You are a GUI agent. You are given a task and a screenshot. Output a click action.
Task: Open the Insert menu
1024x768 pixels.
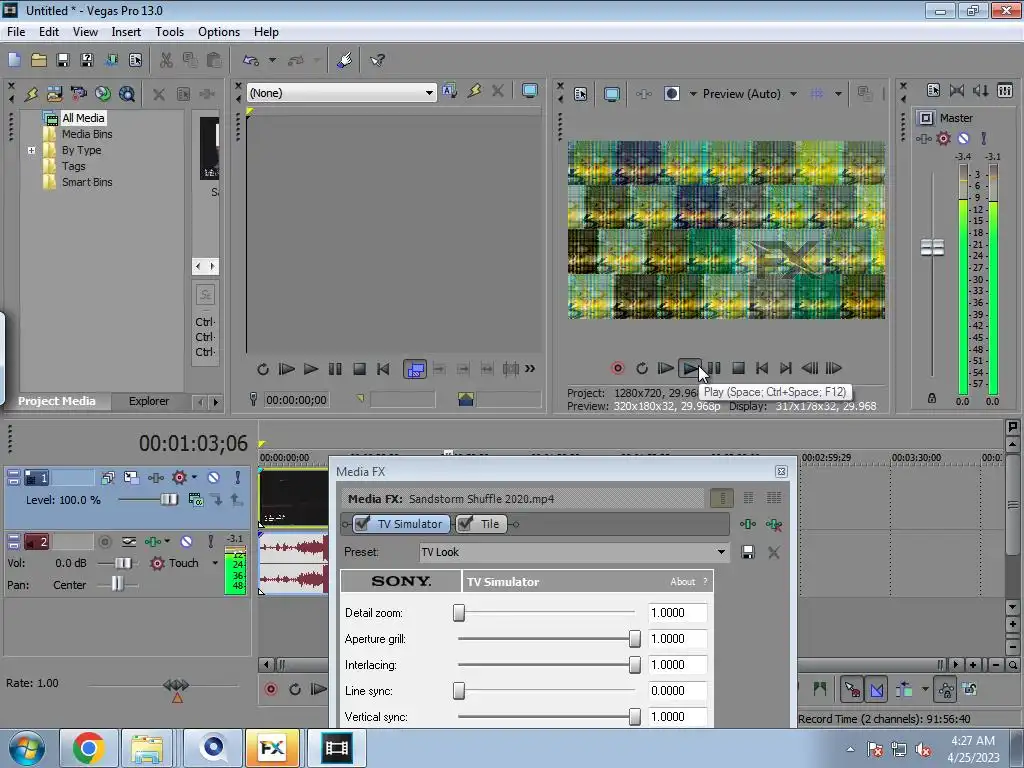[x=126, y=32]
